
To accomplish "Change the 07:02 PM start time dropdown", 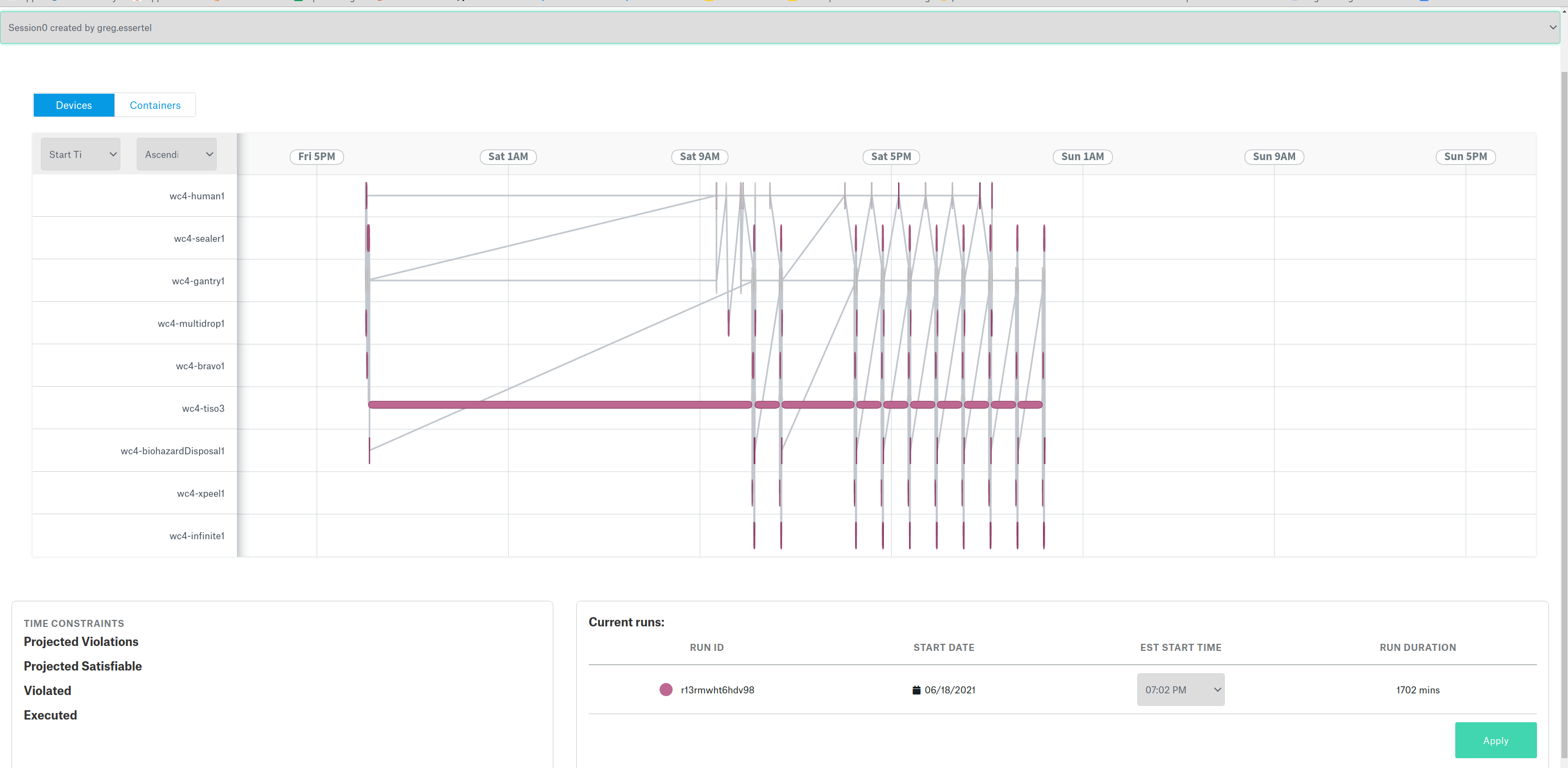I will pos(1180,690).
